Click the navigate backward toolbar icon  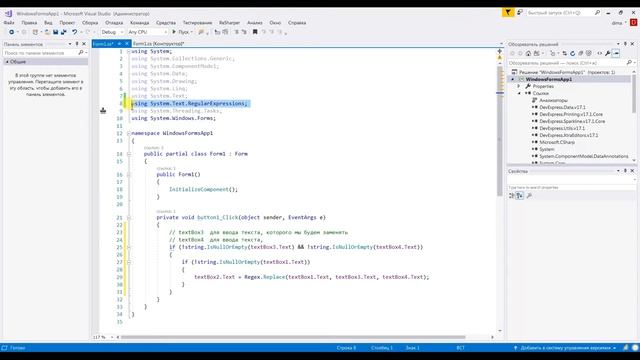pos(11,32)
